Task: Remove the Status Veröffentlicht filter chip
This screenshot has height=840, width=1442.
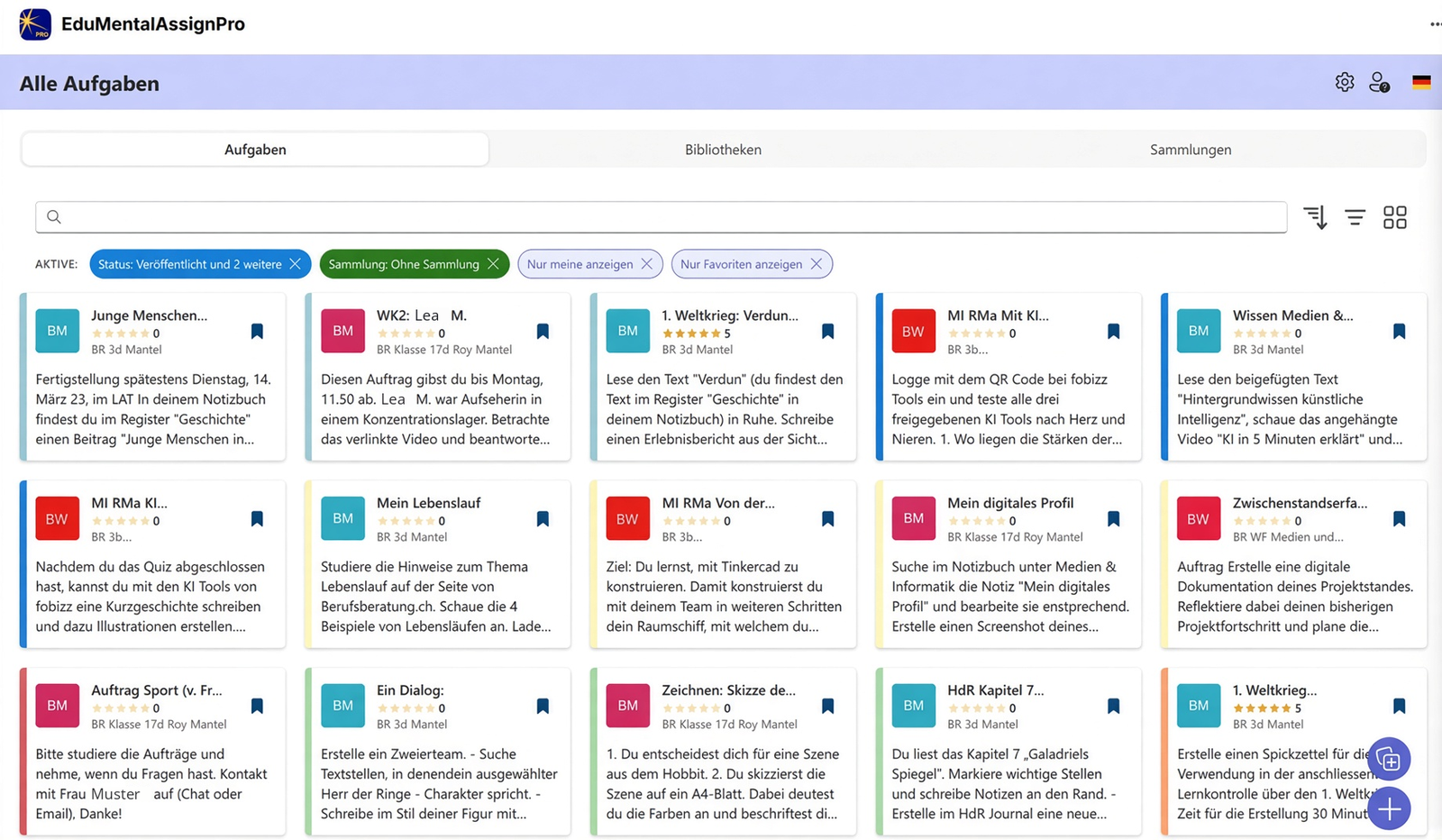Action: tap(295, 264)
